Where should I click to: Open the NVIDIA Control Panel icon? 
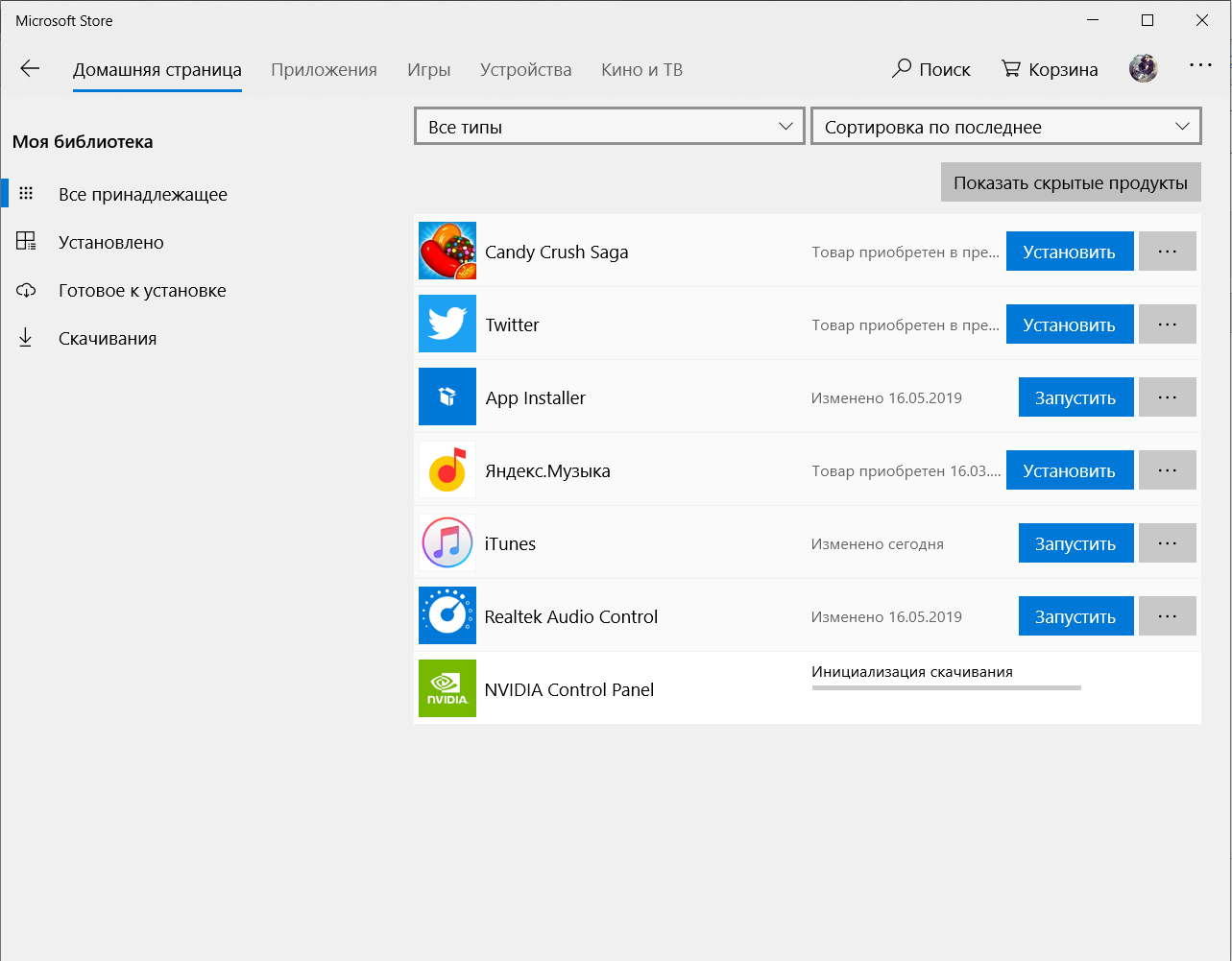coord(447,688)
